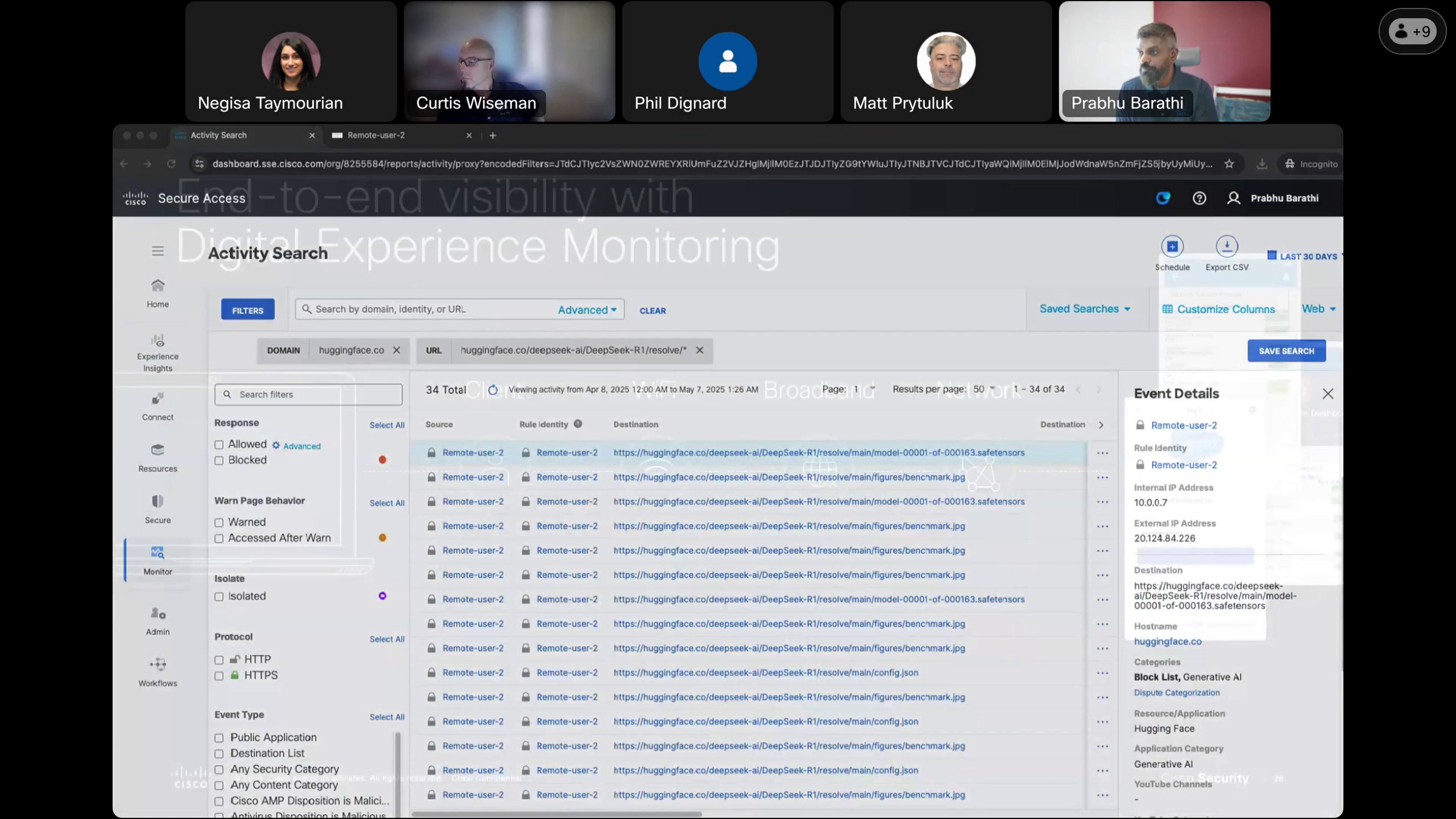Check the Public Application event type
Viewport: 1456px width, 819px height.
219,738
